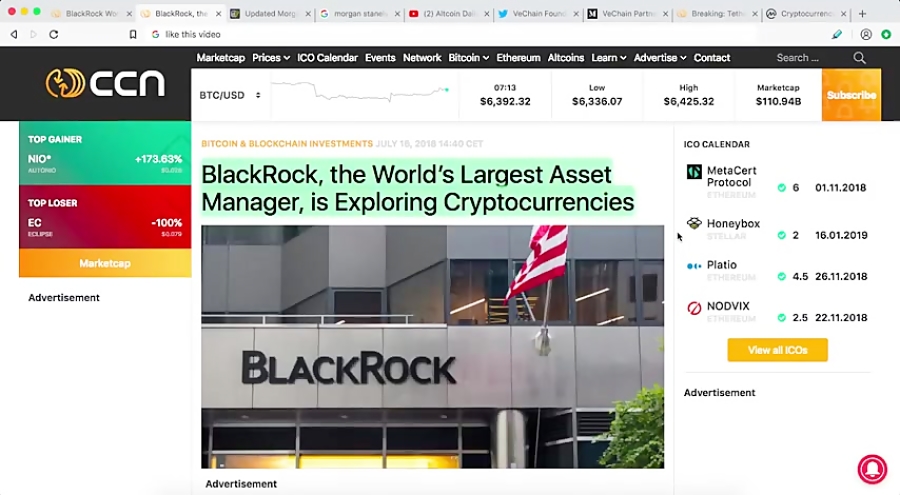Open the Events nav item
The width and height of the screenshot is (900, 495).
(380, 57)
